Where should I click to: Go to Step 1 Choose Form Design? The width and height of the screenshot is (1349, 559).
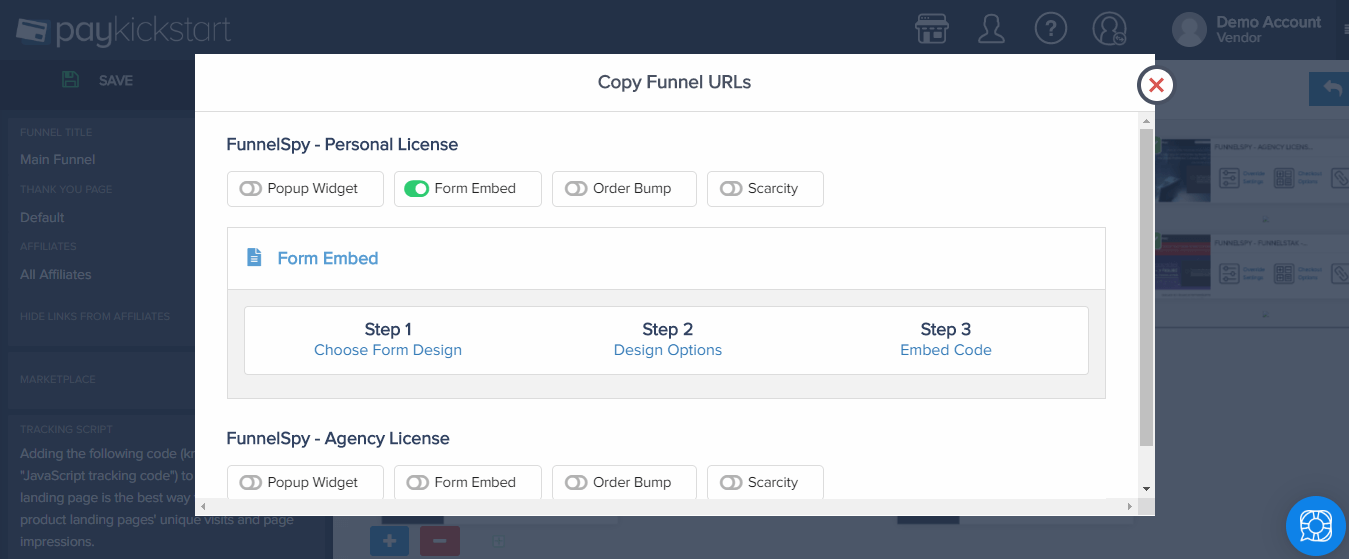[388, 340]
